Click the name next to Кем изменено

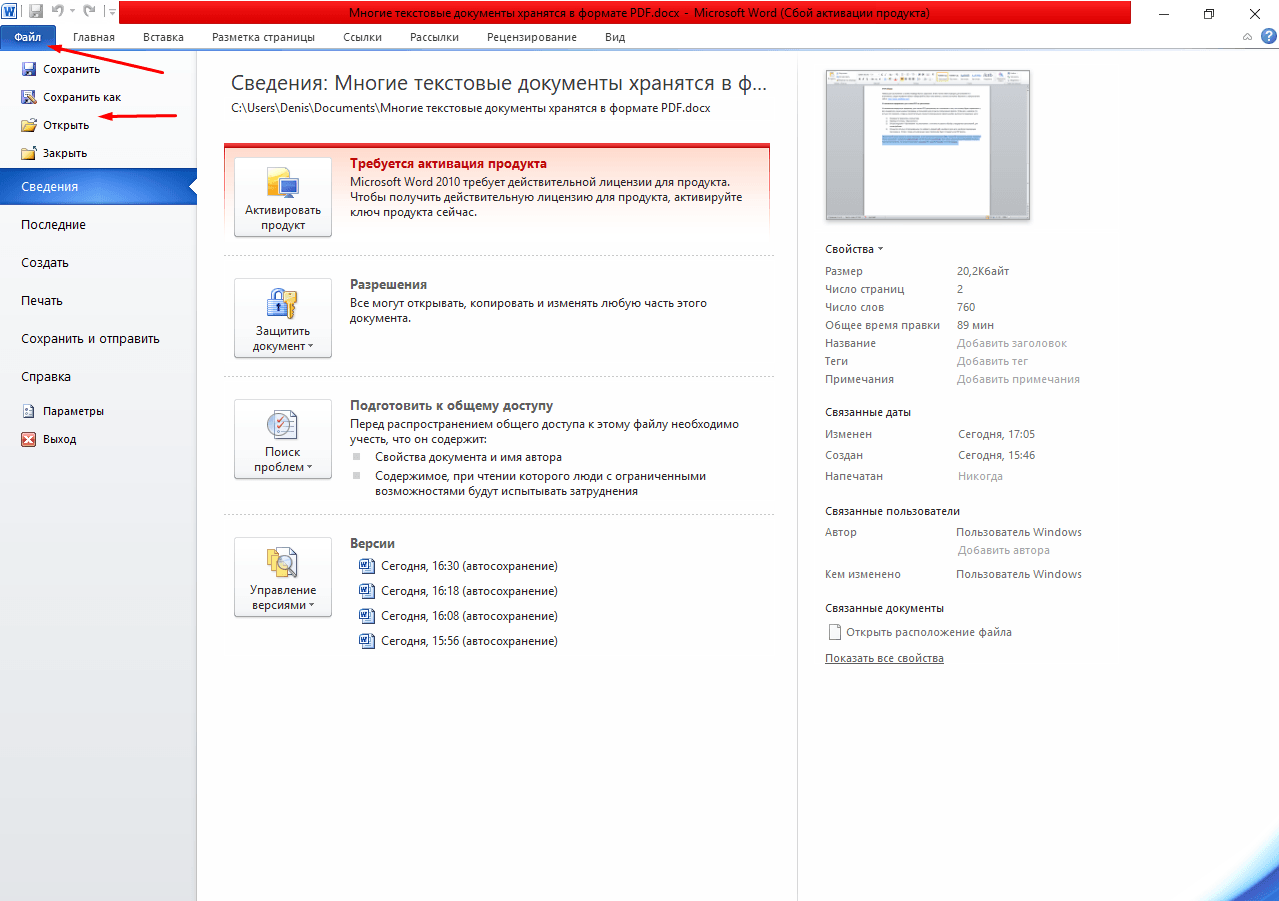(x=1019, y=574)
